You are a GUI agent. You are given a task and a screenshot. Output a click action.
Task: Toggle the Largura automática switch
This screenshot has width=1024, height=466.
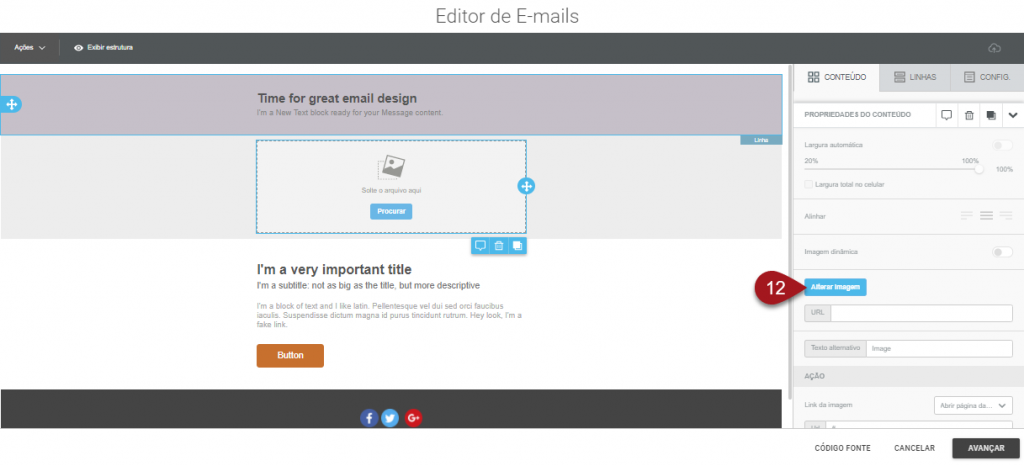[x=1001, y=146]
